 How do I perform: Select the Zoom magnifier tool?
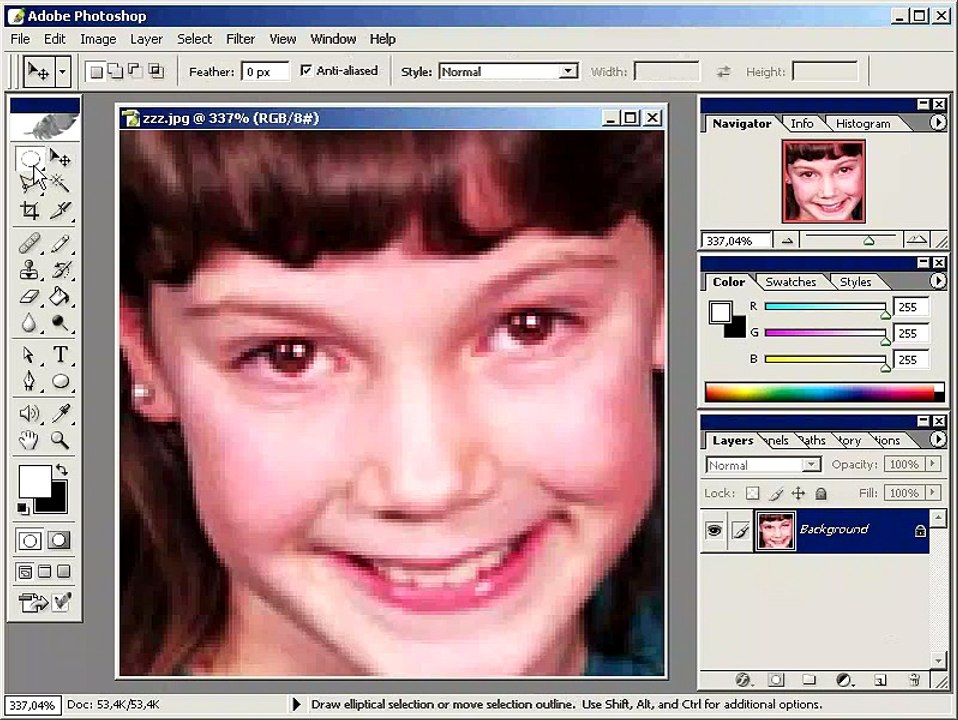pyautogui.click(x=60, y=440)
